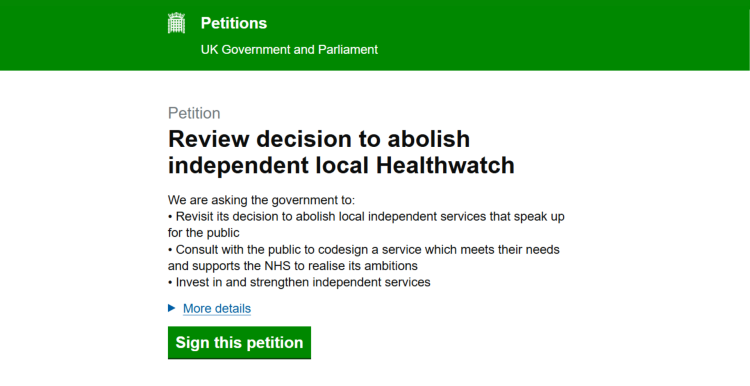Screen dimensions: 750x386
Task: Click the word codesign in the description
Action: [x=343, y=250]
